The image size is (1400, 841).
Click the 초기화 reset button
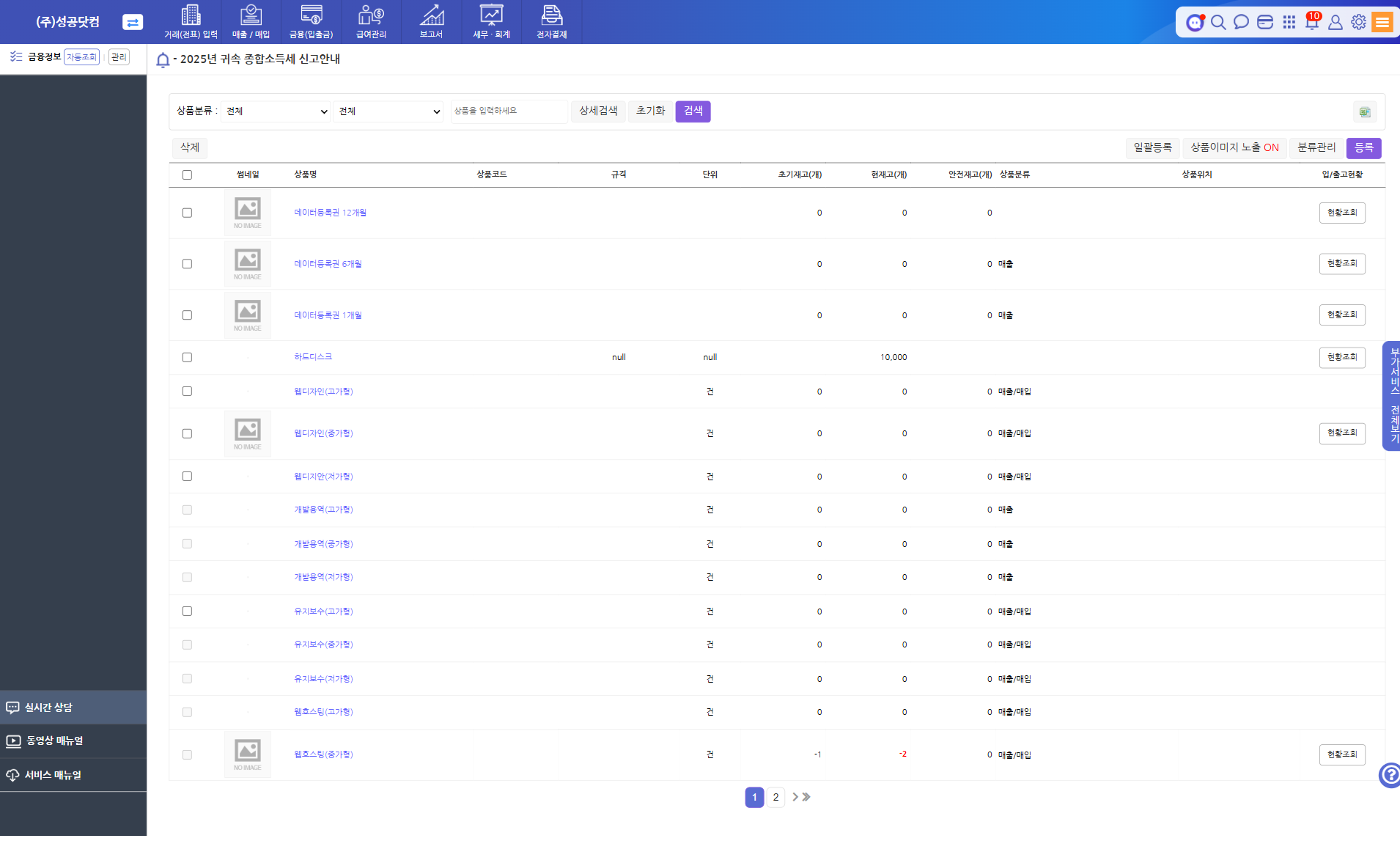coord(650,111)
